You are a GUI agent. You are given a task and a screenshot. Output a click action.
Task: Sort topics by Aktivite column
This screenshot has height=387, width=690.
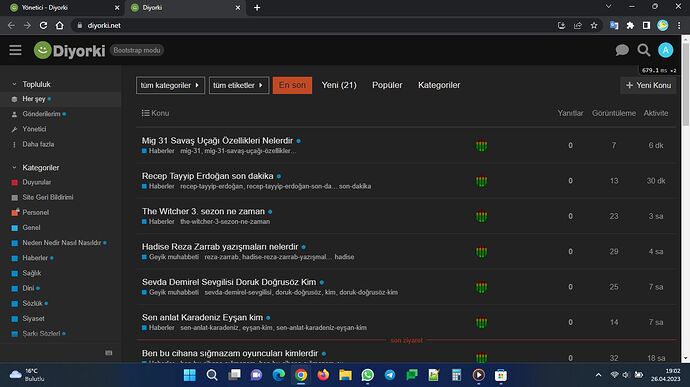[656, 113]
